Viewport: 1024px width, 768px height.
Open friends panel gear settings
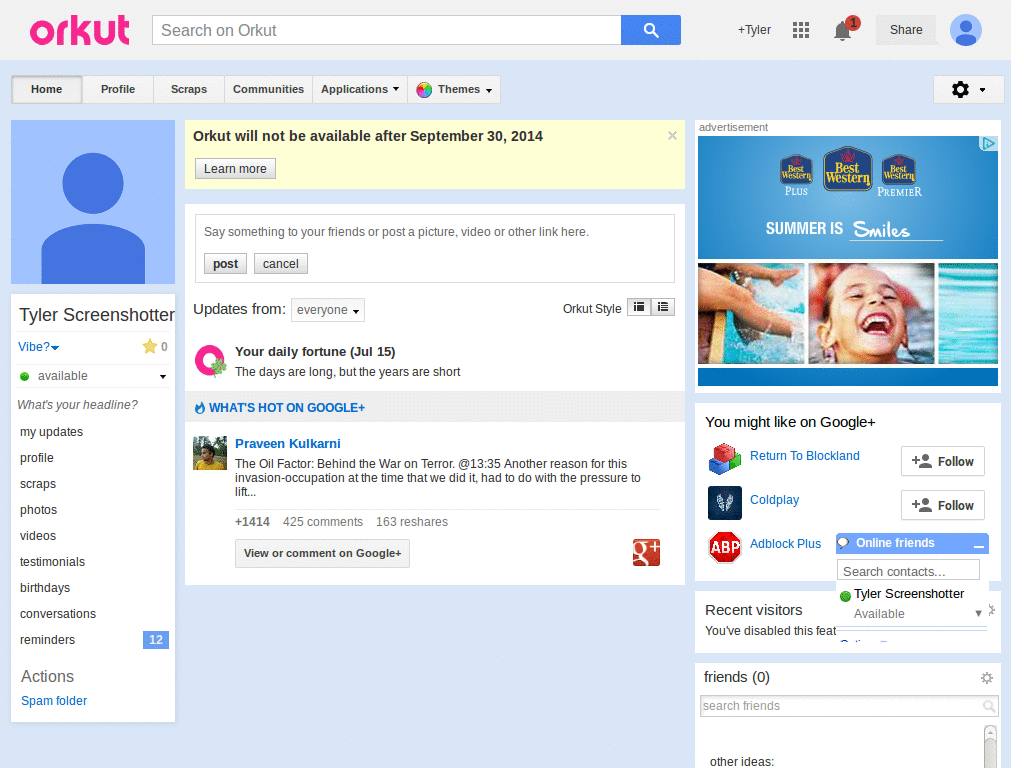pos(987,678)
